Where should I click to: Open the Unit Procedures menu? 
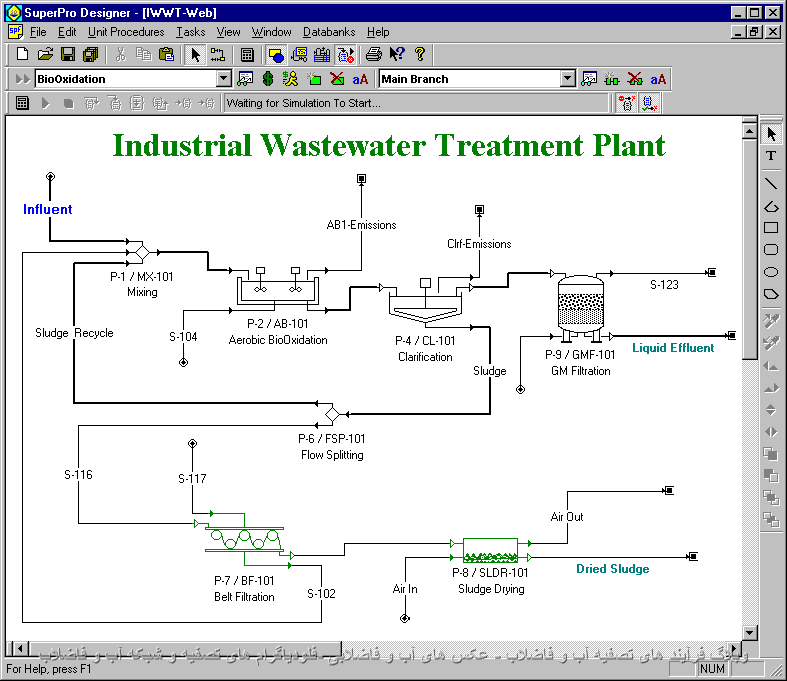click(x=126, y=32)
